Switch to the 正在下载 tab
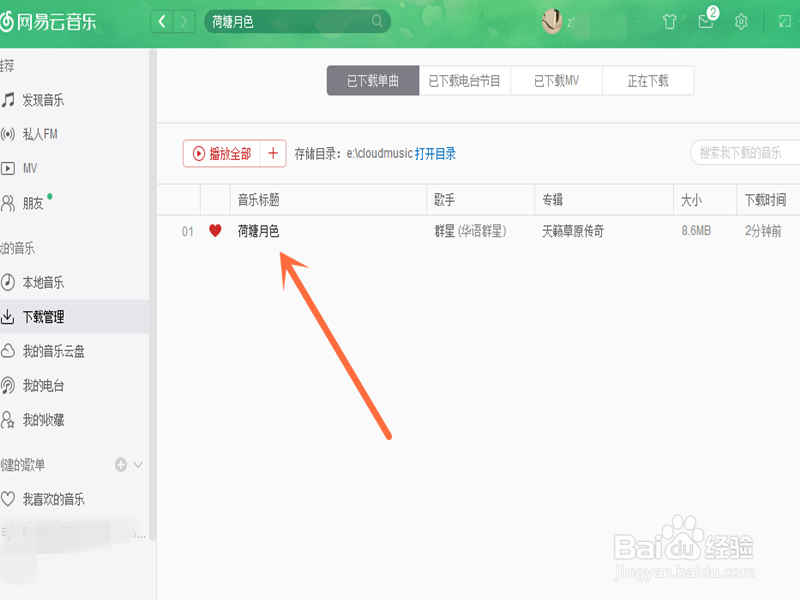 point(648,80)
